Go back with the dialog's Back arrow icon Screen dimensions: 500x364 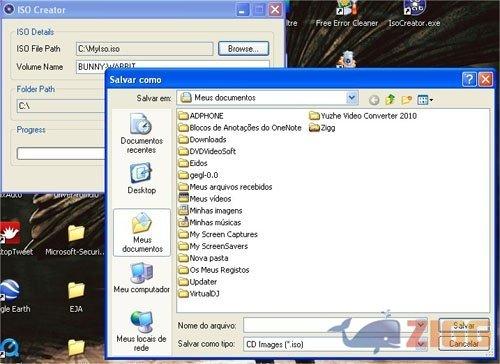[374, 100]
